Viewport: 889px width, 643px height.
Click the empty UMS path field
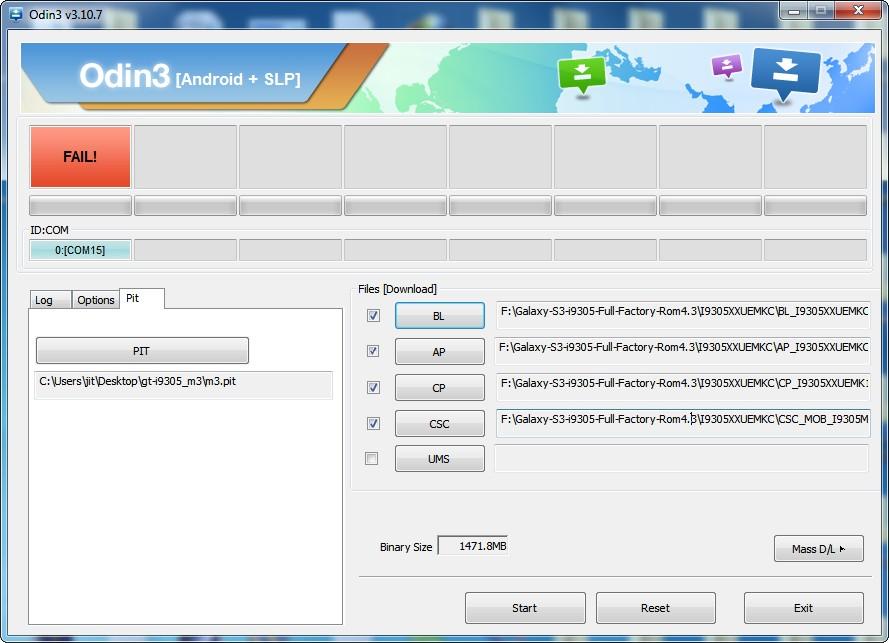pyautogui.click(x=681, y=458)
